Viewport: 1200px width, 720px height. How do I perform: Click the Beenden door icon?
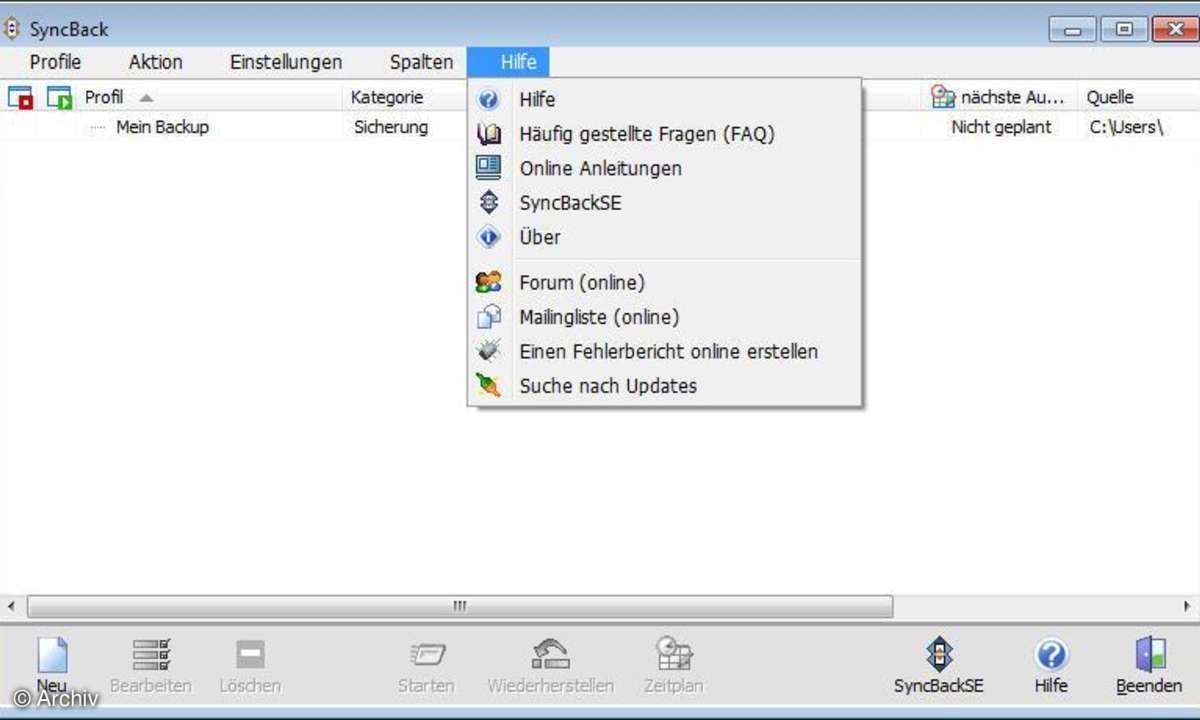click(x=1149, y=656)
